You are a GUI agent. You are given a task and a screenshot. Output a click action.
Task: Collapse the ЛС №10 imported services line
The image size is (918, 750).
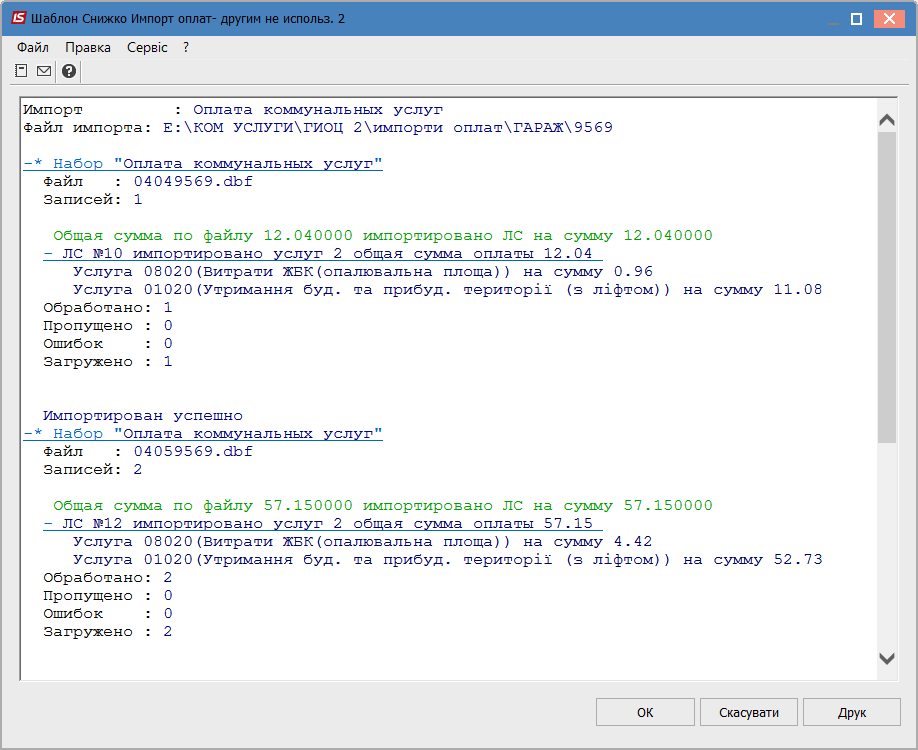(323, 254)
